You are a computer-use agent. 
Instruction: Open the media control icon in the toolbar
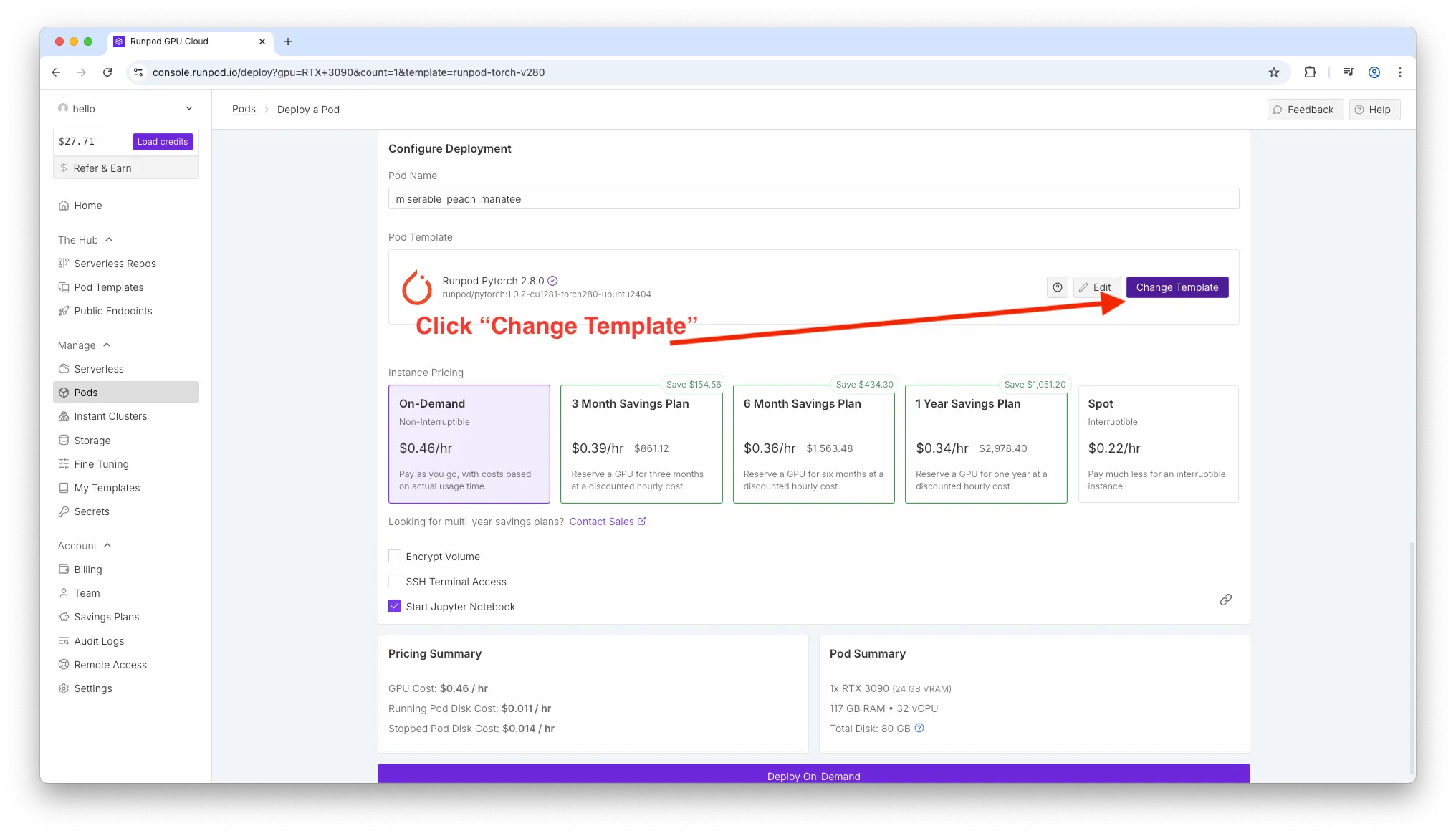[x=1349, y=72]
